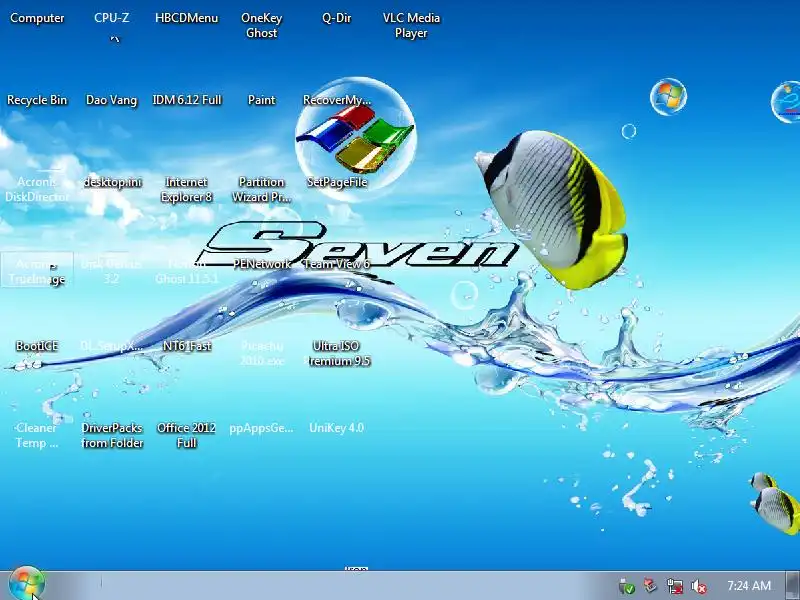Viewport: 800px width, 600px height.
Task: Select the Norton Ghost 11.5.1 label
Action: point(187,271)
